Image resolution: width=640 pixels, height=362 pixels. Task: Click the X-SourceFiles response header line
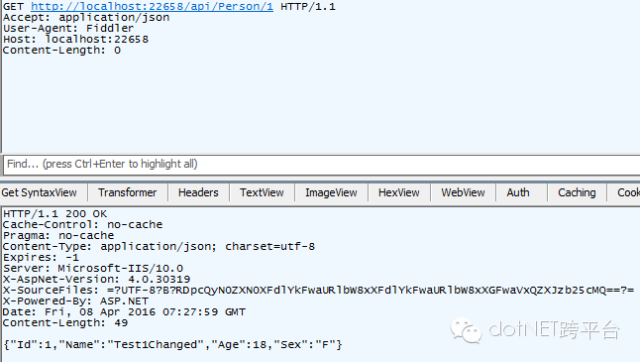point(318,291)
